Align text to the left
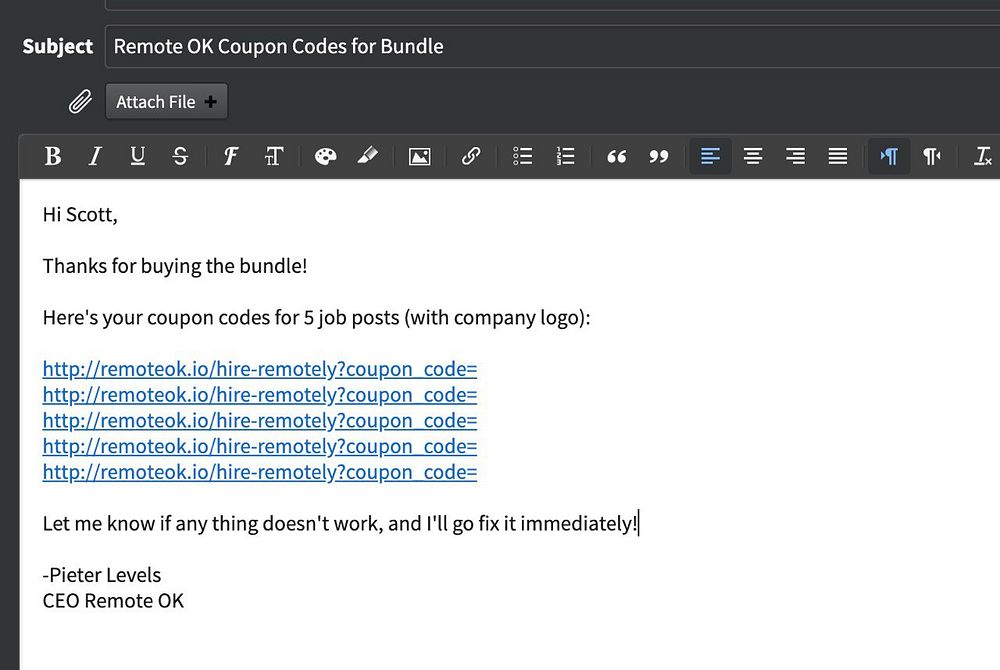 click(x=710, y=156)
